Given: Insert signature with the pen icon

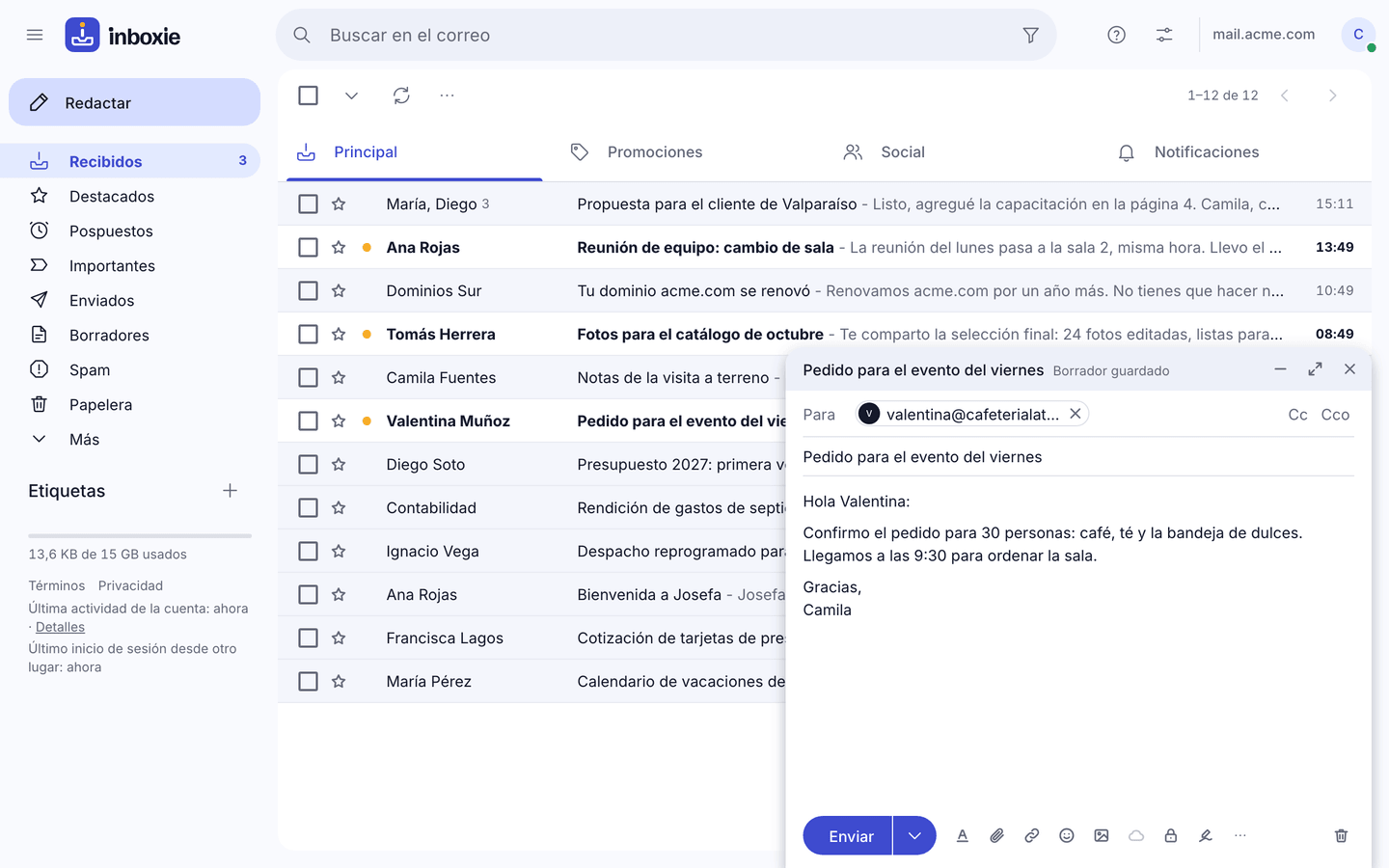Looking at the screenshot, I should coord(1206,836).
